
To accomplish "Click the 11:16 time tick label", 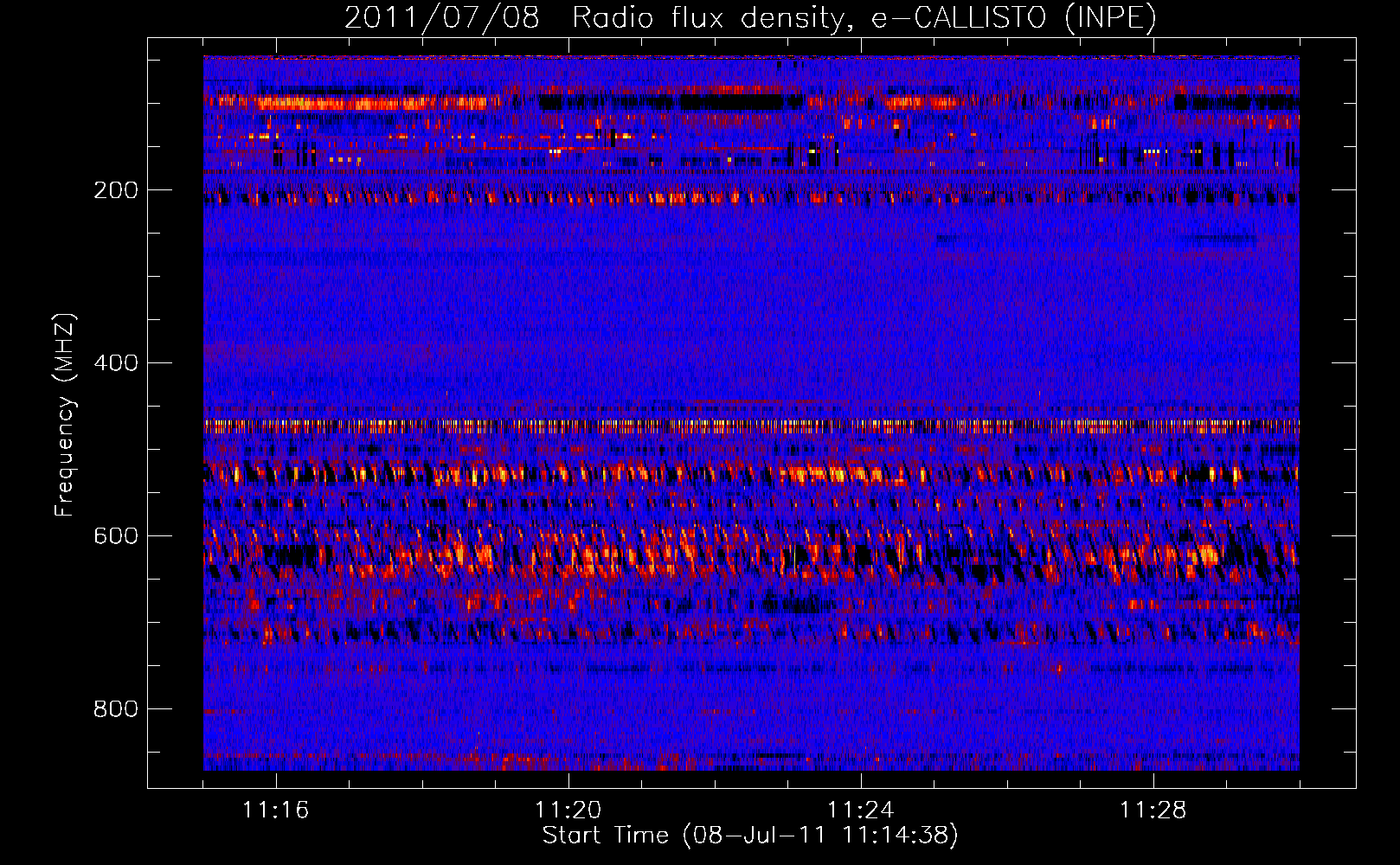I will pyautogui.click(x=275, y=810).
